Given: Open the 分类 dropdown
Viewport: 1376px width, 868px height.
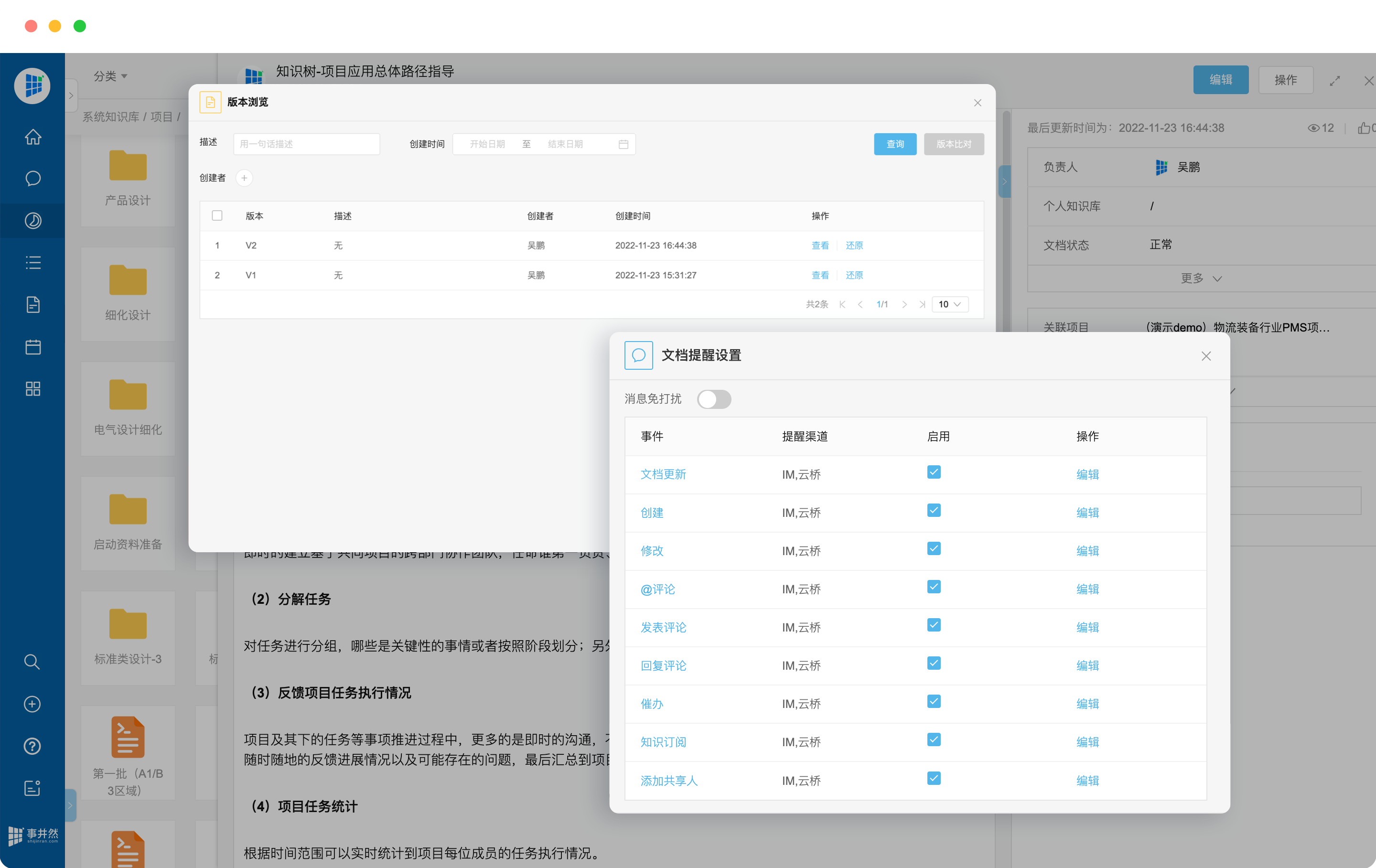Looking at the screenshot, I should tap(110, 76).
